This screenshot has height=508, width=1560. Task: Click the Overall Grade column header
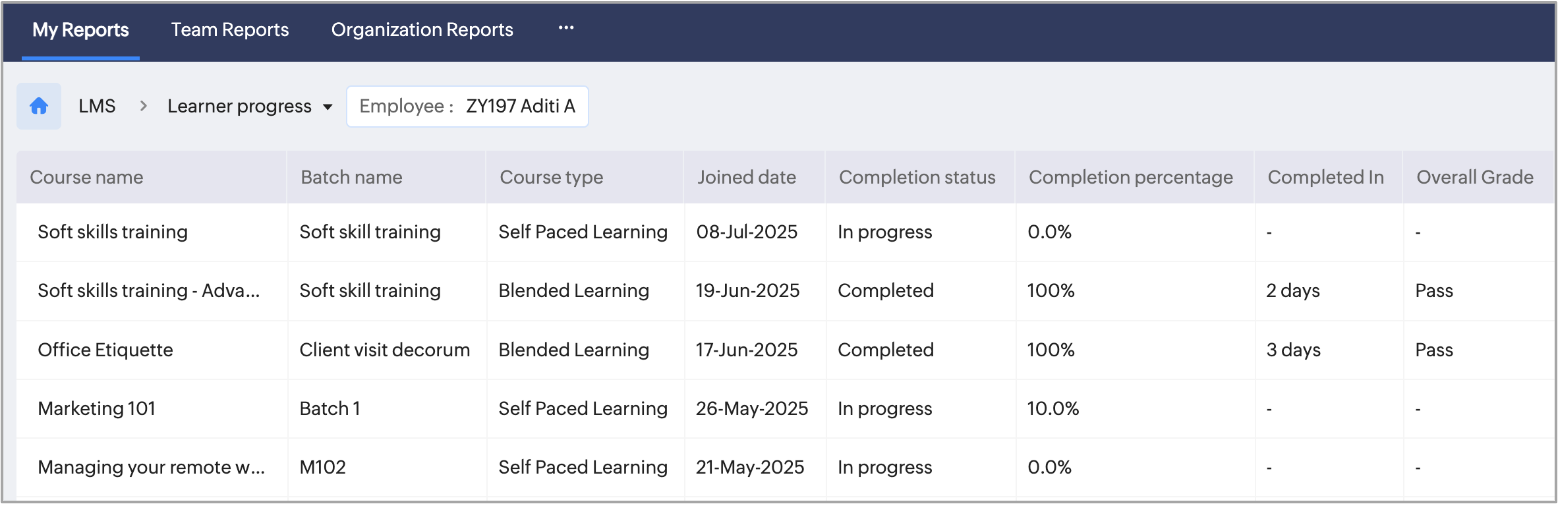1474,177
